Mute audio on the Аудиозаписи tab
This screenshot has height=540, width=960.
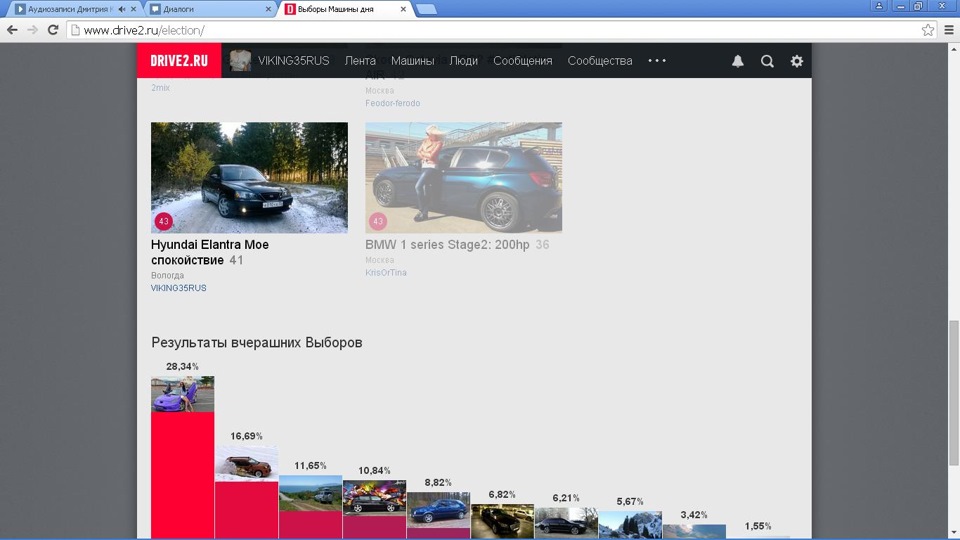coord(122,9)
